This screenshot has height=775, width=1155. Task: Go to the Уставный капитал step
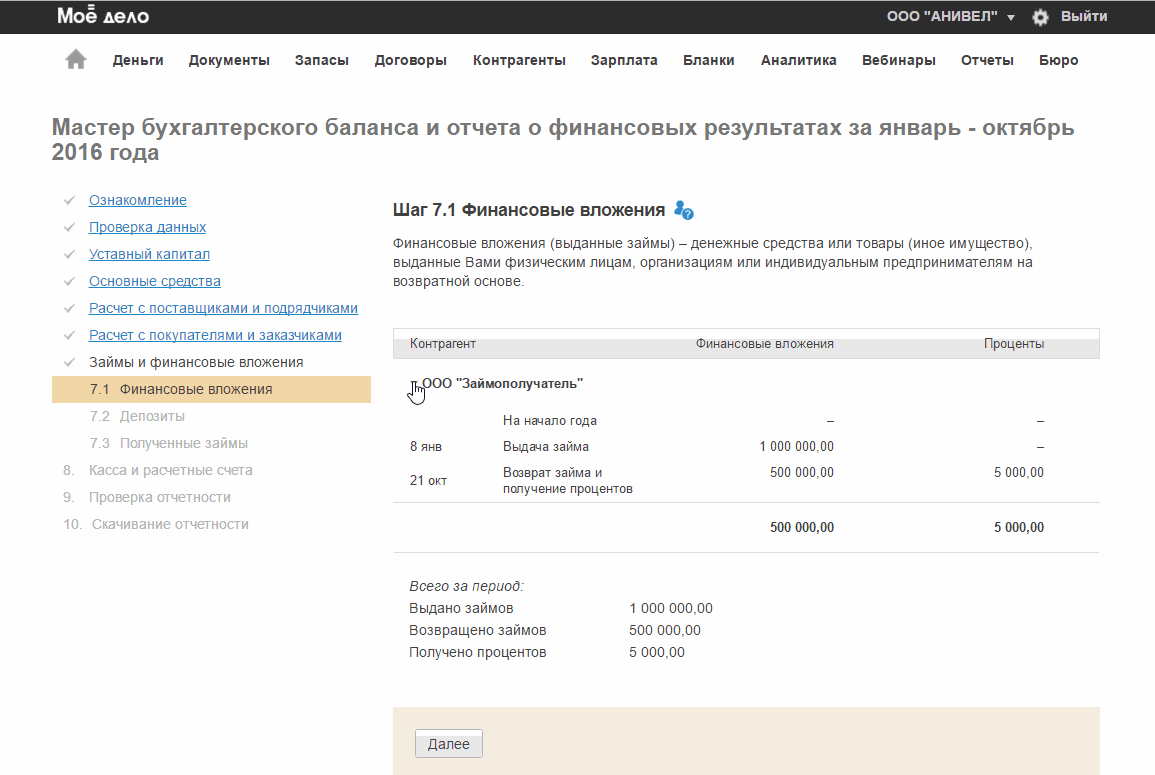pyautogui.click(x=150, y=254)
